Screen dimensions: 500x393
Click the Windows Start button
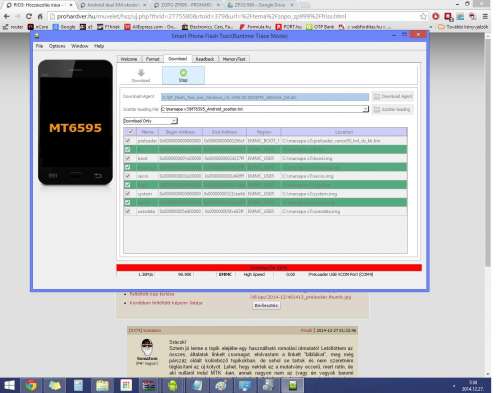click(9, 386)
